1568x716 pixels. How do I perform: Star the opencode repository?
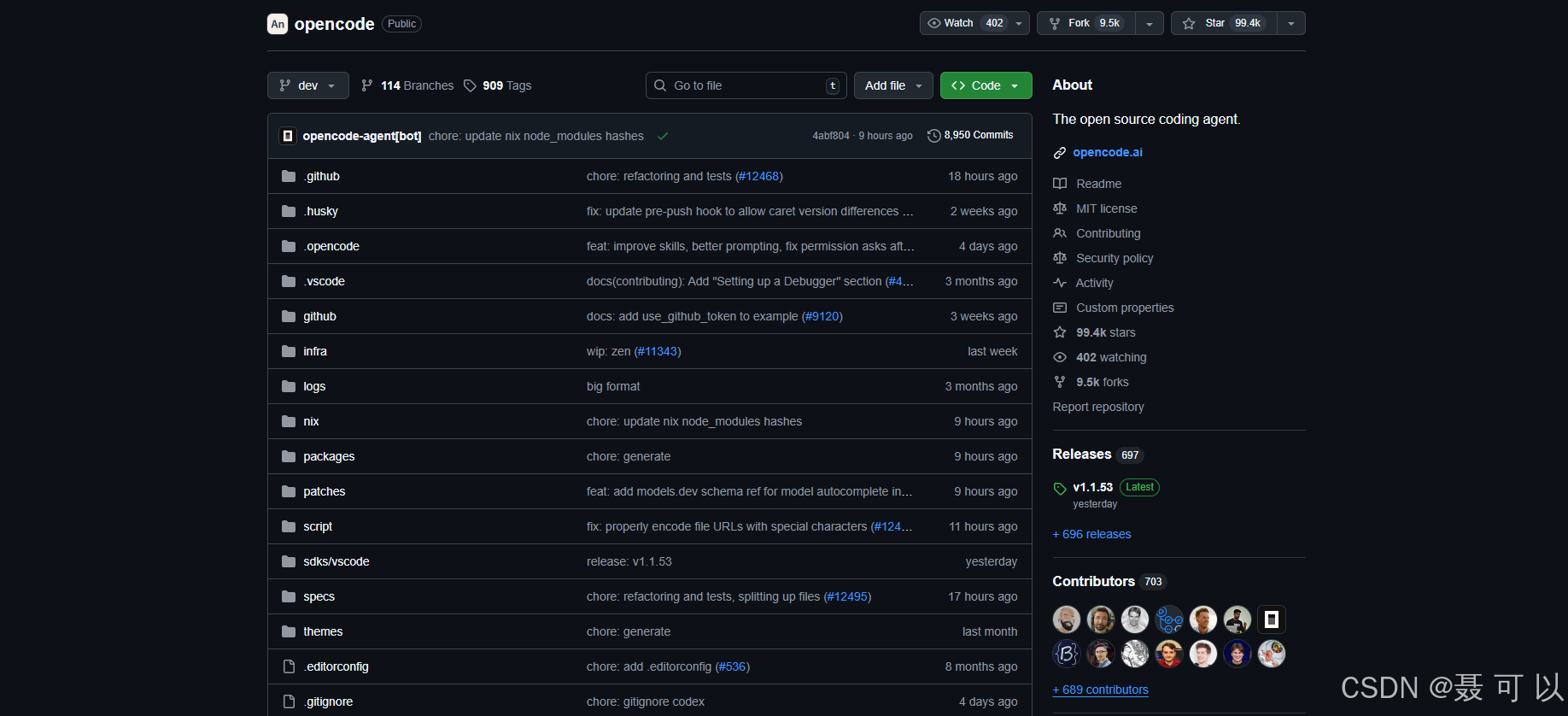pos(1225,23)
